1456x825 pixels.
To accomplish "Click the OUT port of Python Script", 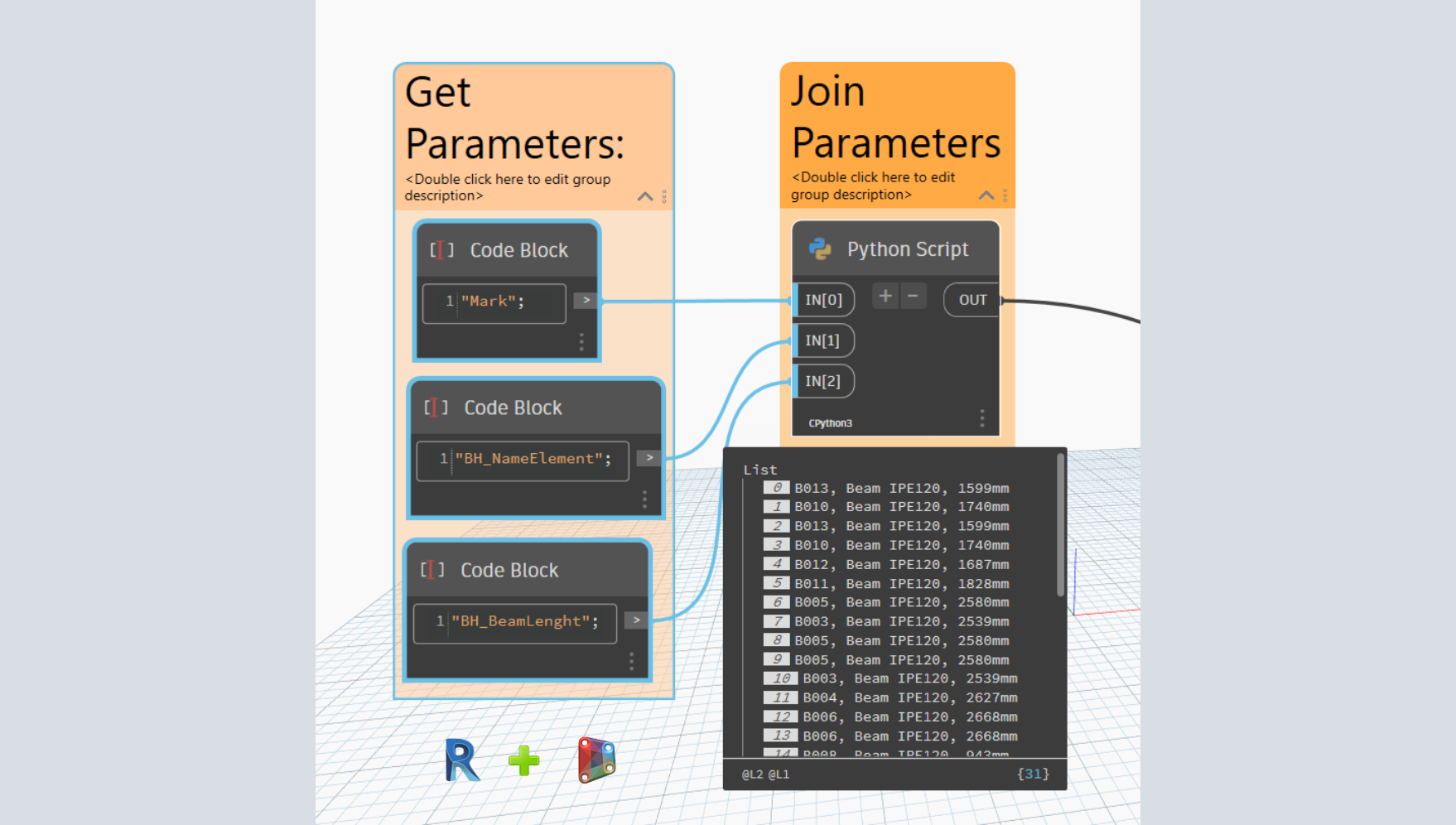I will pyautogui.click(x=972, y=300).
